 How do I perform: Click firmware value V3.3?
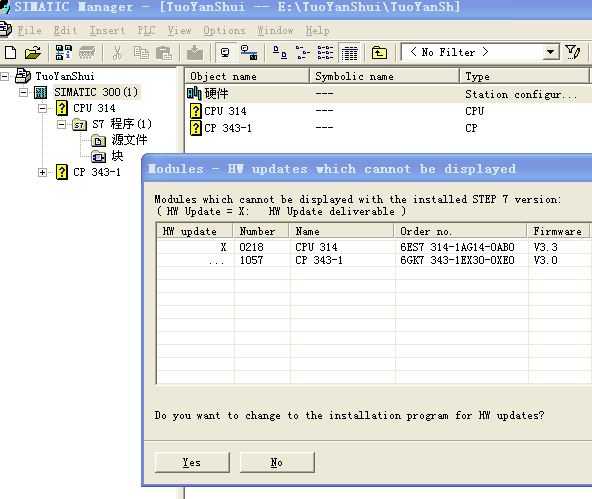[x=546, y=247]
